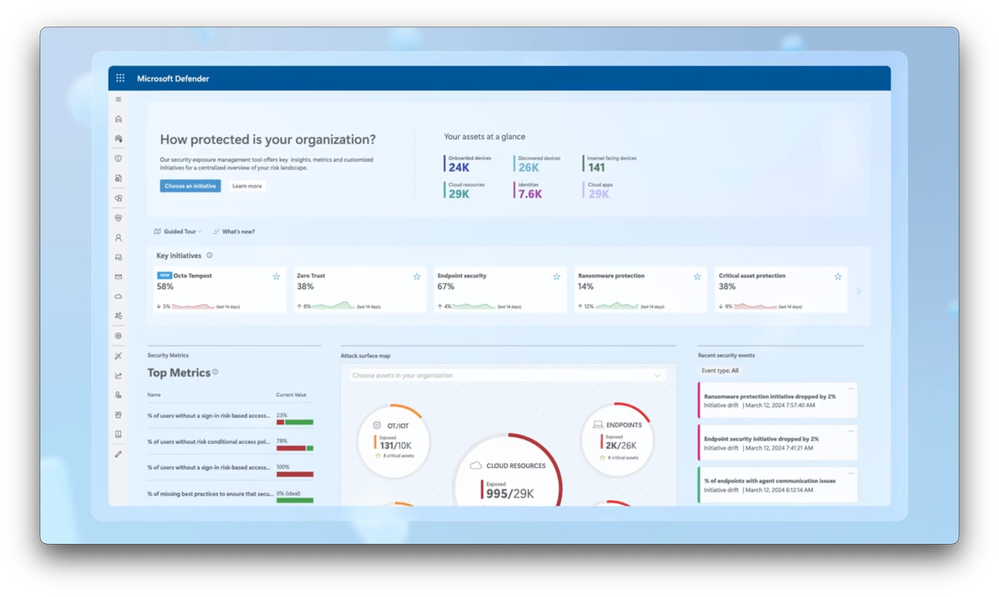Open the Ransomware protection initiative card
Image resolution: width=999 pixels, height=597 pixels.
[x=641, y=290]
